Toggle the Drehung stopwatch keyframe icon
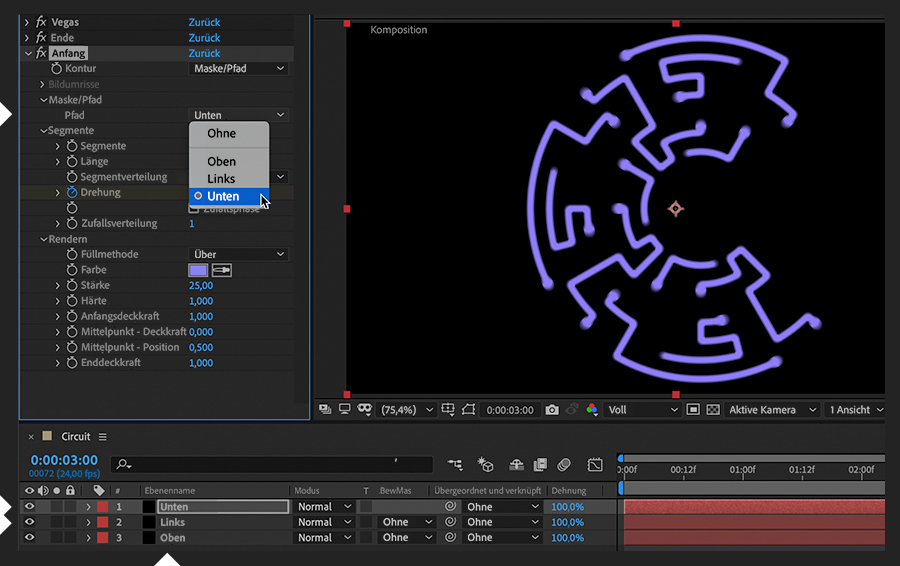900x566 pixels. (x=72, y=193)
